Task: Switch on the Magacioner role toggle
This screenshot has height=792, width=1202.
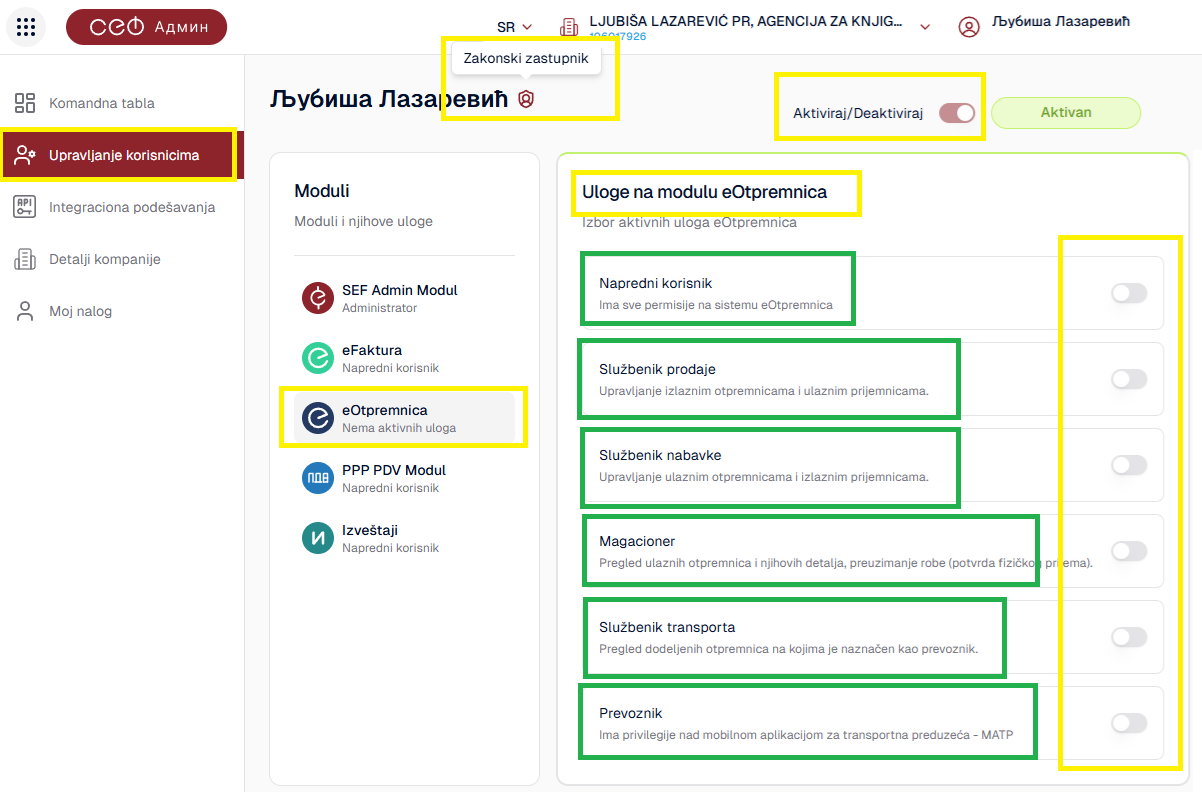Action: [x=1129, y=551]
